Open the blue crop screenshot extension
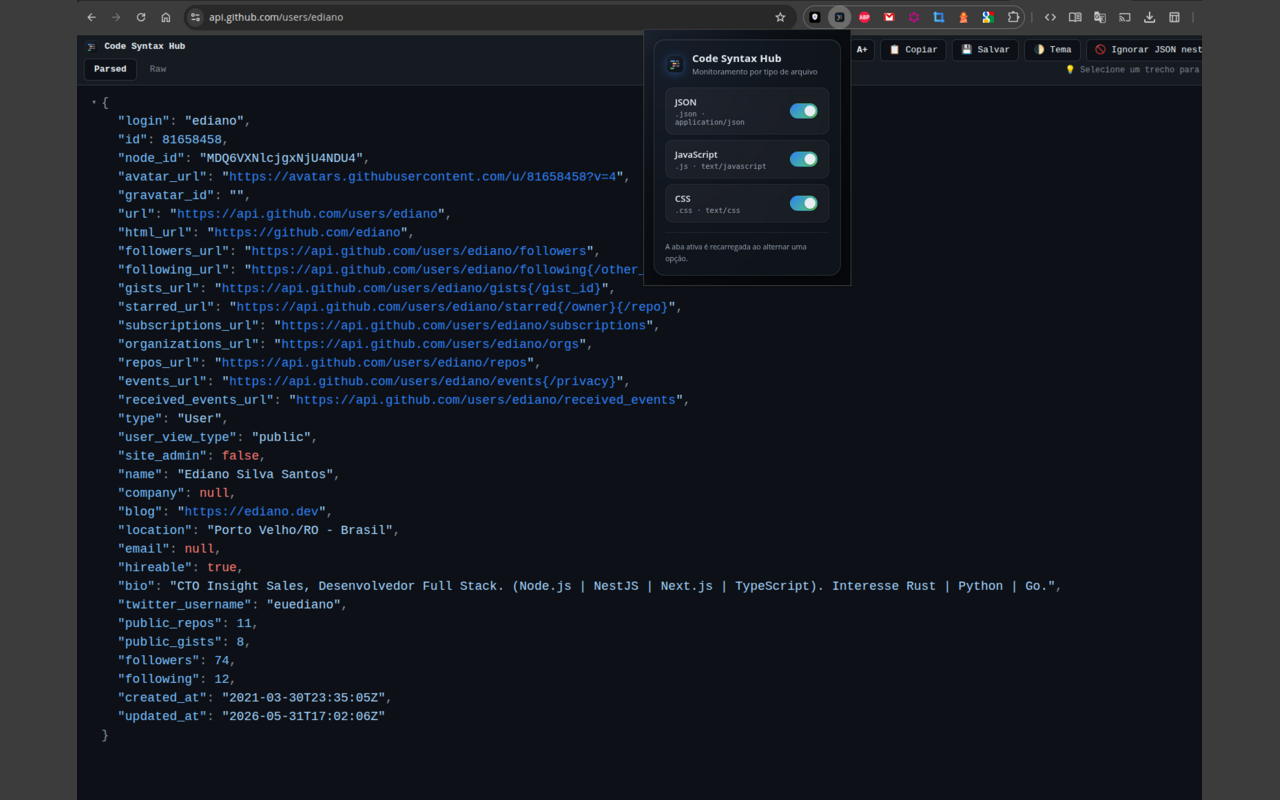The image size is (1280, 800). coord(938,17)
